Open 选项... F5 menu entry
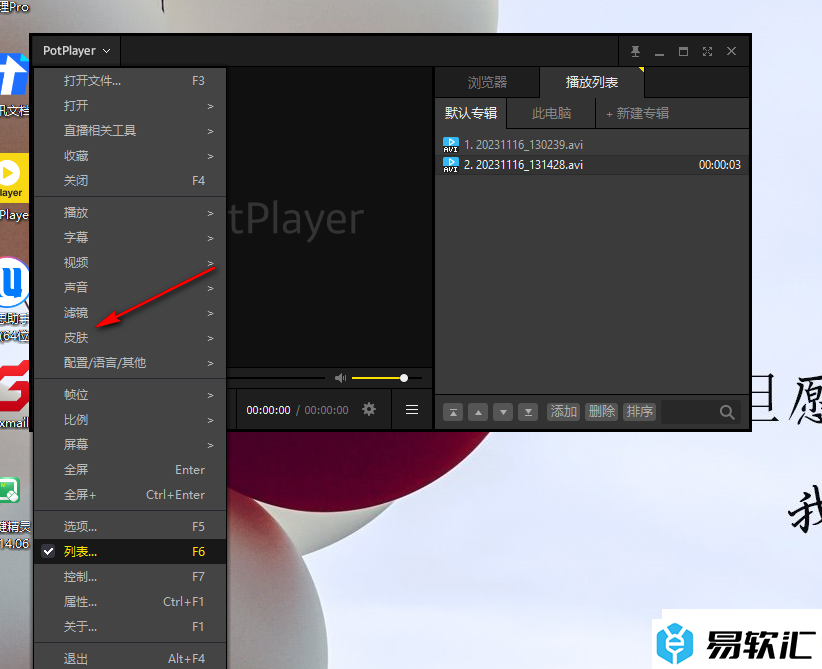 pos(130,526)
